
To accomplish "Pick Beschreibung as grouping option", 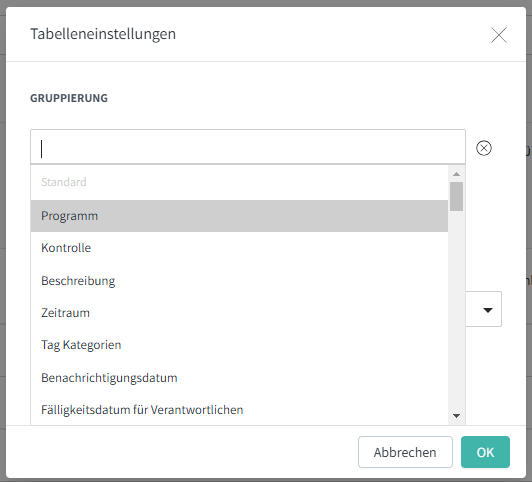I will (x=239, y=281).
